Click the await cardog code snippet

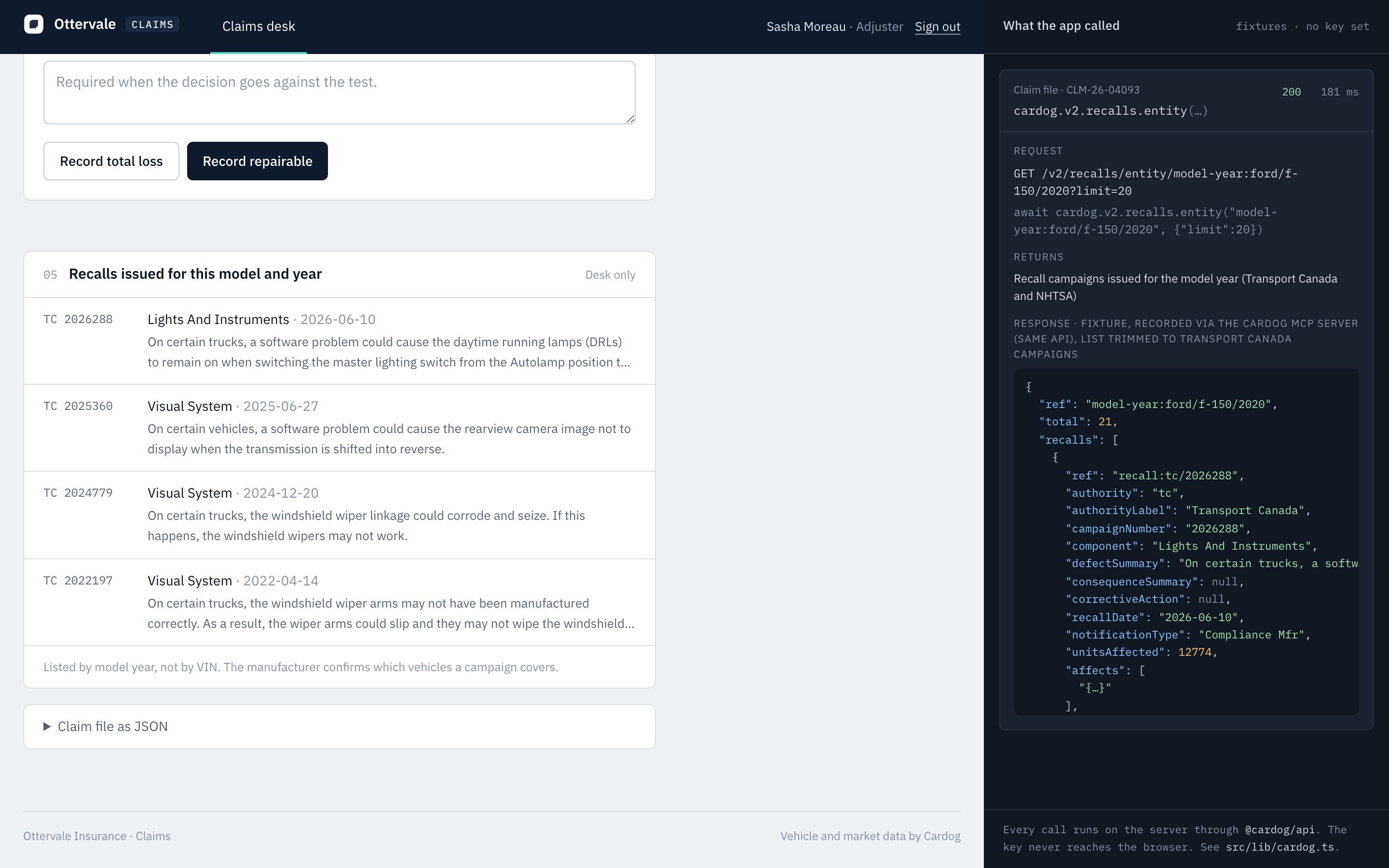(1145, 221)
